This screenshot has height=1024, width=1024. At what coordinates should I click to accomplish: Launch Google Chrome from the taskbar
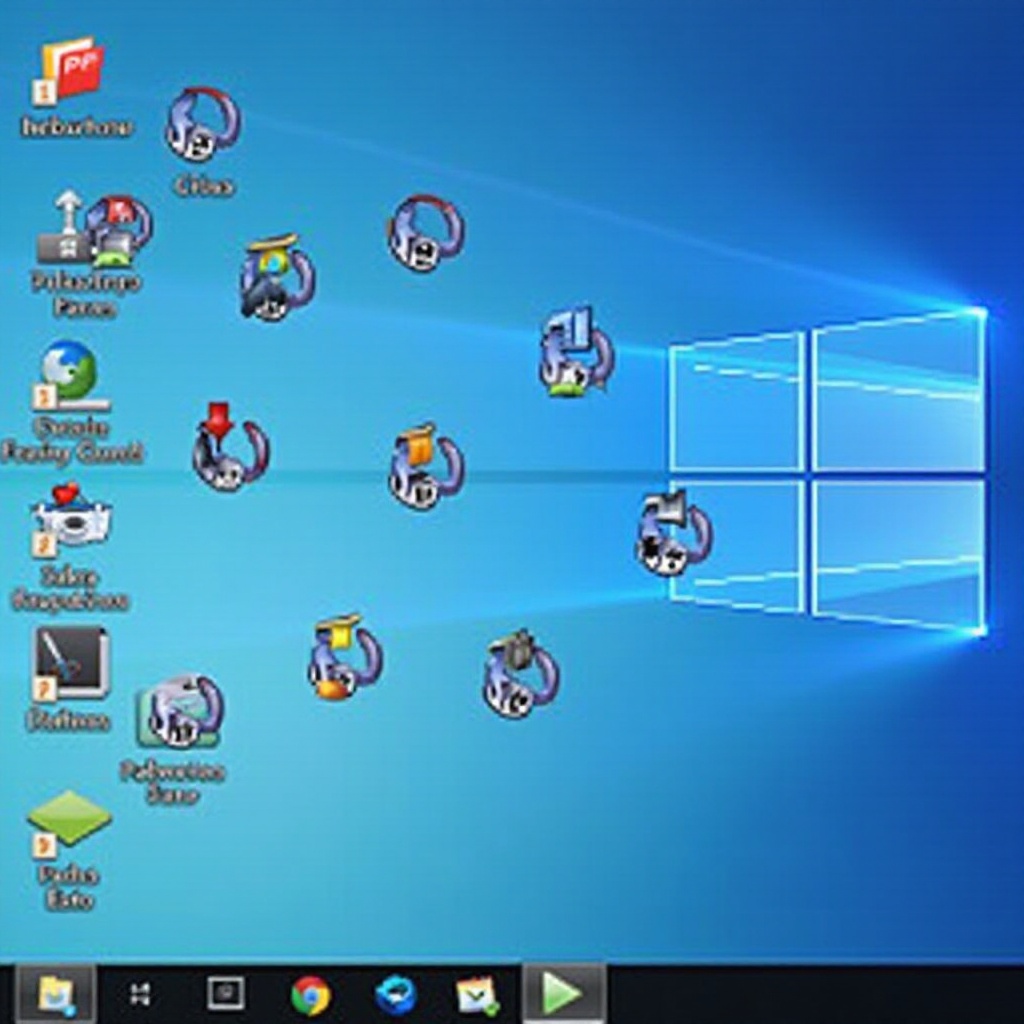[311, 995]
